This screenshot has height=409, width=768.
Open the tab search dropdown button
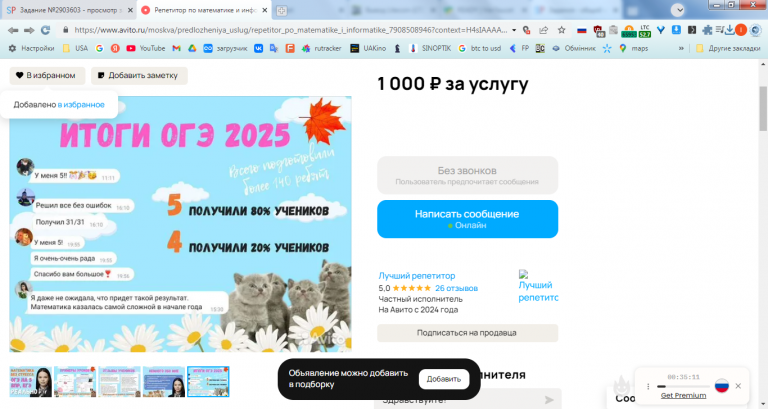pyautogui.click(x=677, y=10)
